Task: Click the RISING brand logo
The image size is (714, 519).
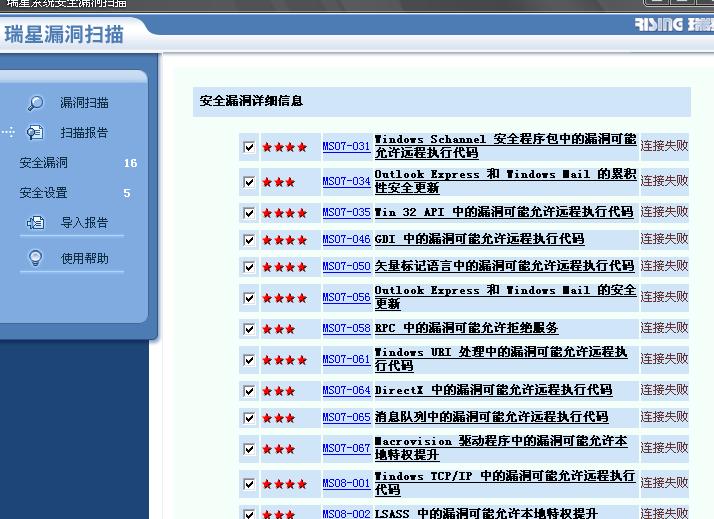Action: click(674, 25)
